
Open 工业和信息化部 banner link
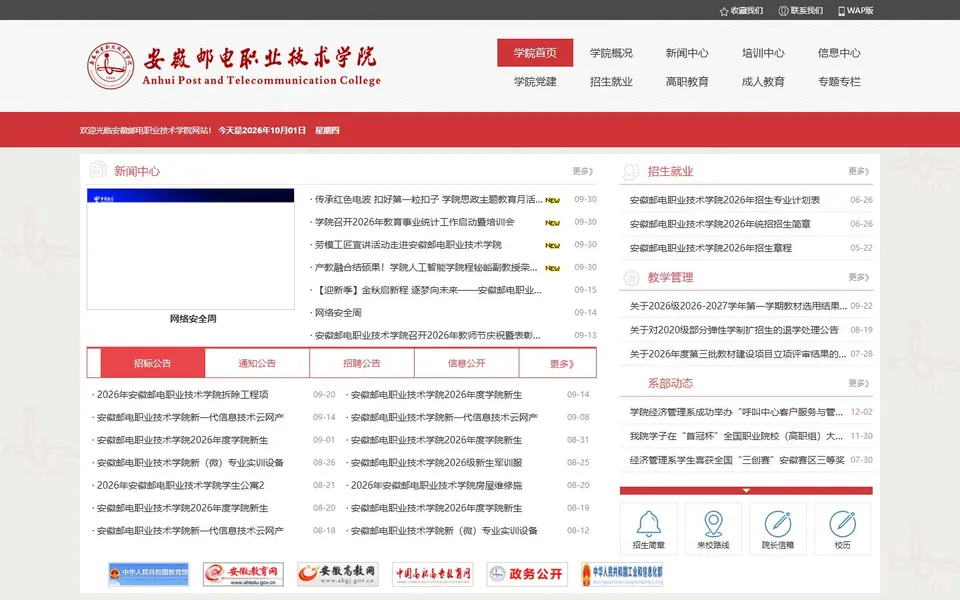click(x=622, y=574)
